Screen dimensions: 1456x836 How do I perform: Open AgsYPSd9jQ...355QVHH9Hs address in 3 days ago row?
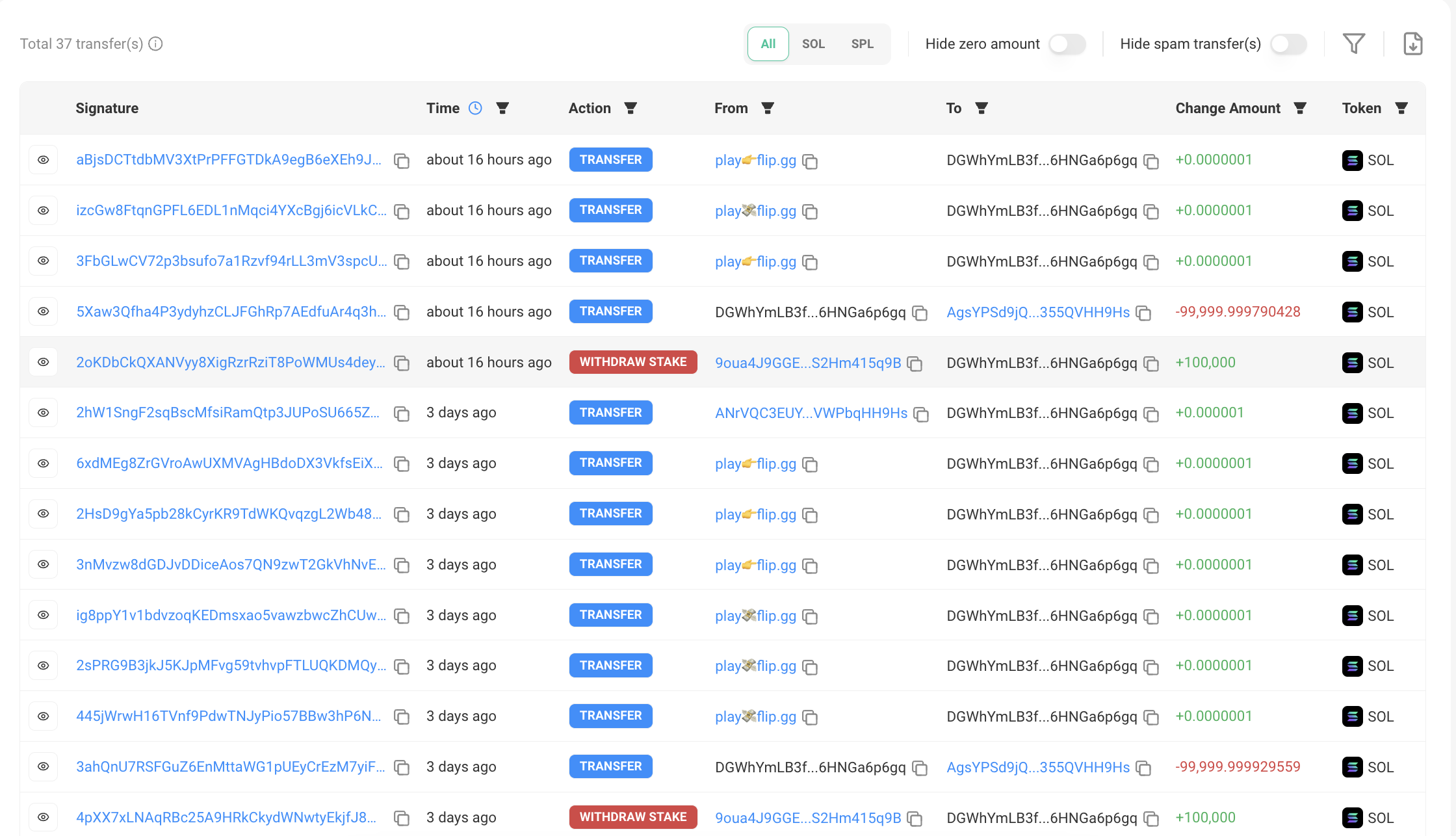pos(1038,767)
